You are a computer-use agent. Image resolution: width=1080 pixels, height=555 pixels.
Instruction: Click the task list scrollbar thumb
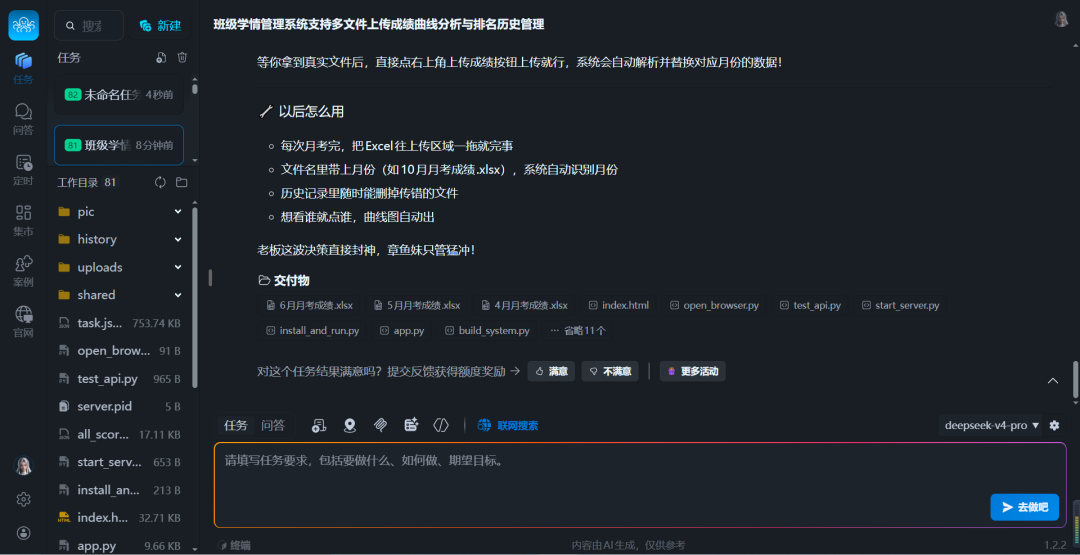195,89
